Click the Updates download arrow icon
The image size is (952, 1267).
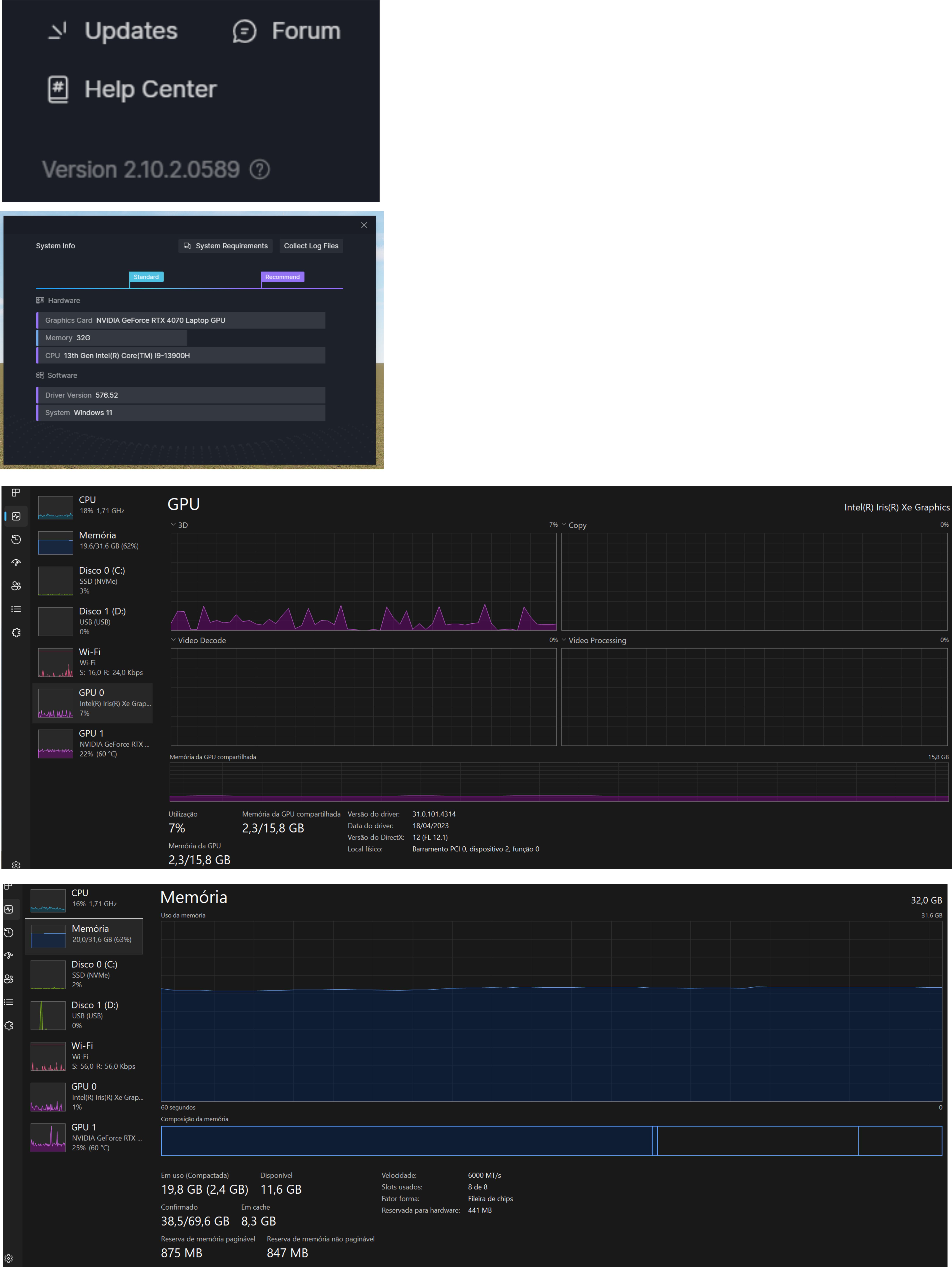point(57,31)
